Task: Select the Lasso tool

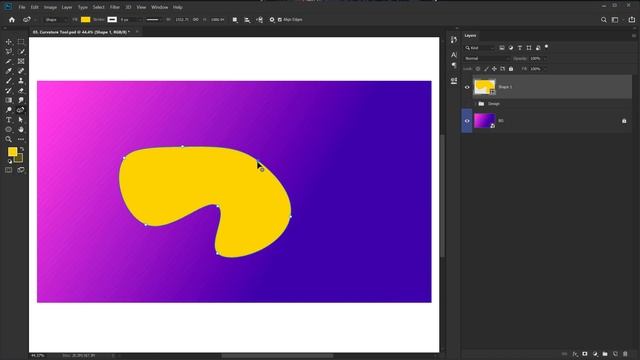Action: pyautogui.click(x=9, y=51)
